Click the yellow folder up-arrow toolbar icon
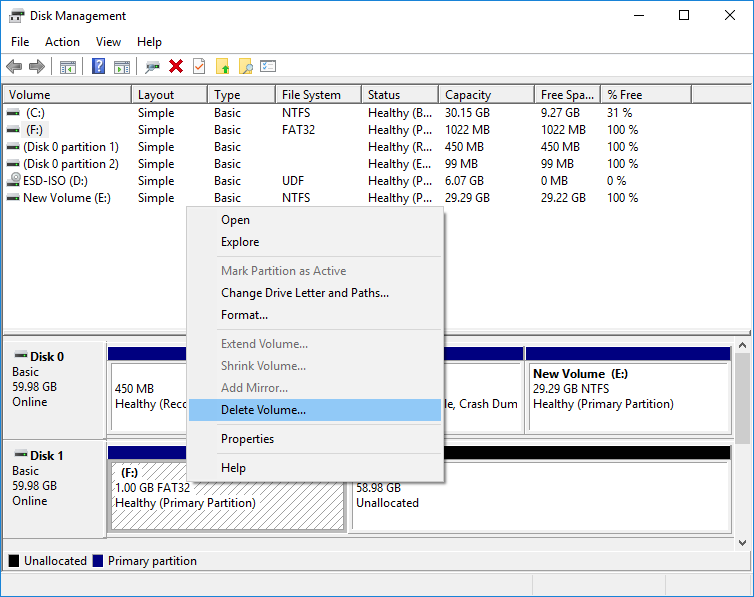The height and width of the screenshot is (597, 754). (x=223, y=66)
